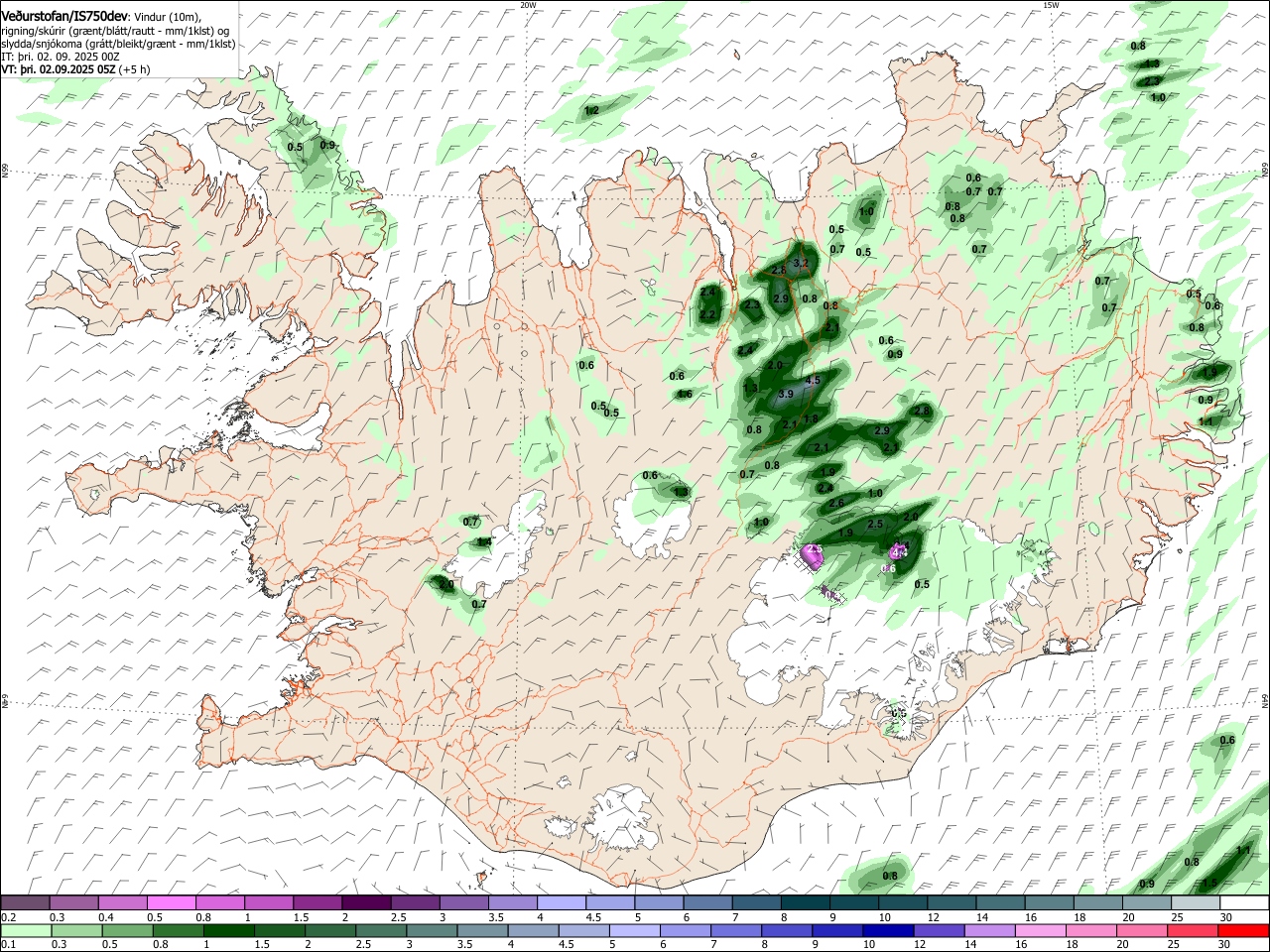Click the snow legend swatch for 3–3.5 mm
The height and width of the screenshot is (952, 1270).
tap(463, 903)
